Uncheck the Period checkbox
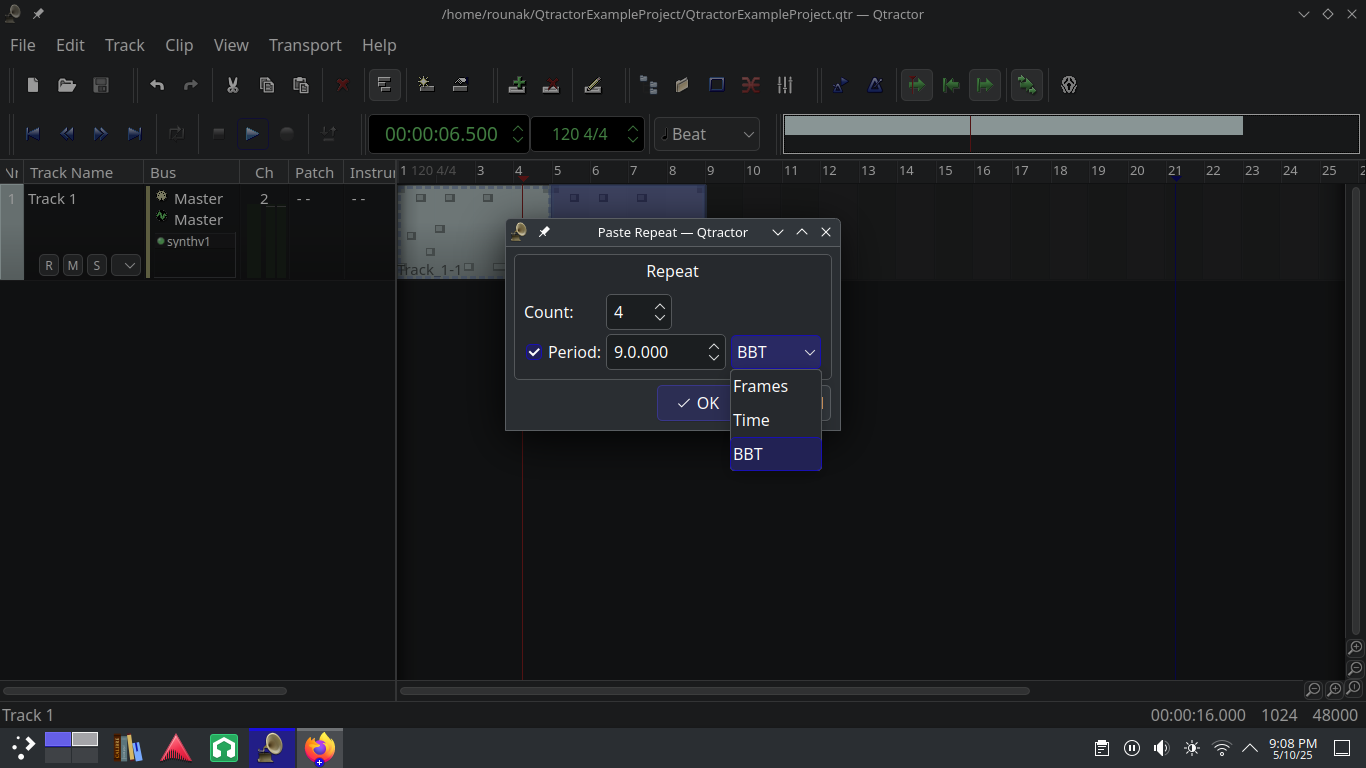Screen dimensions: 1366x768 coord(534,352)
